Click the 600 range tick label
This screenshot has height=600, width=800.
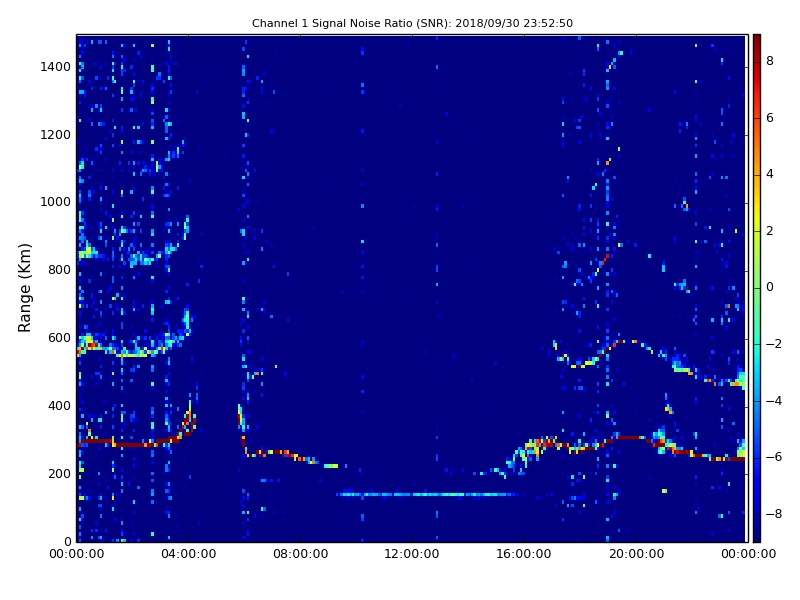pyautogui.click(x=59, y=338)
